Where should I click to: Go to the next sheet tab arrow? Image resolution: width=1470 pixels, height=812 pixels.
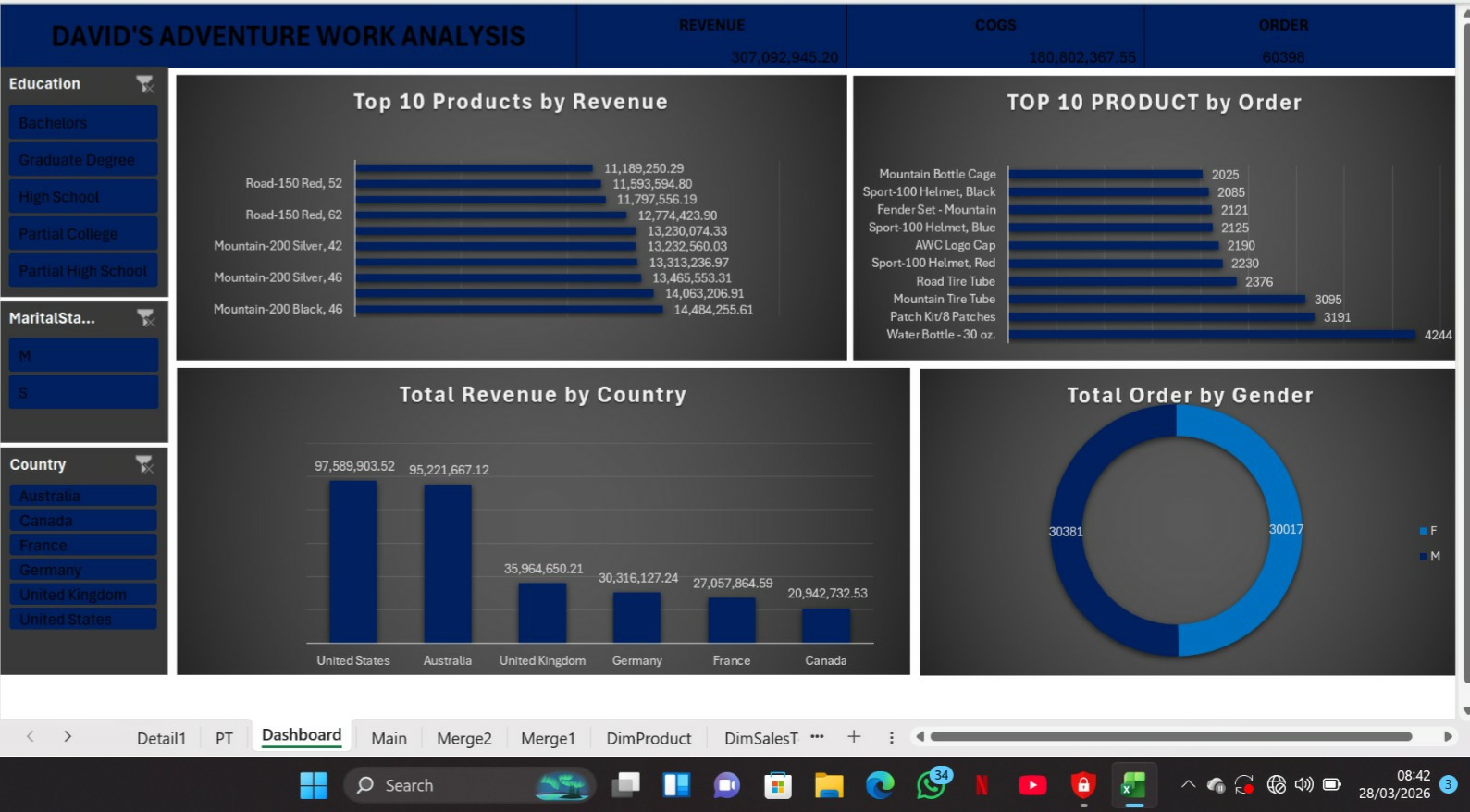68,736
